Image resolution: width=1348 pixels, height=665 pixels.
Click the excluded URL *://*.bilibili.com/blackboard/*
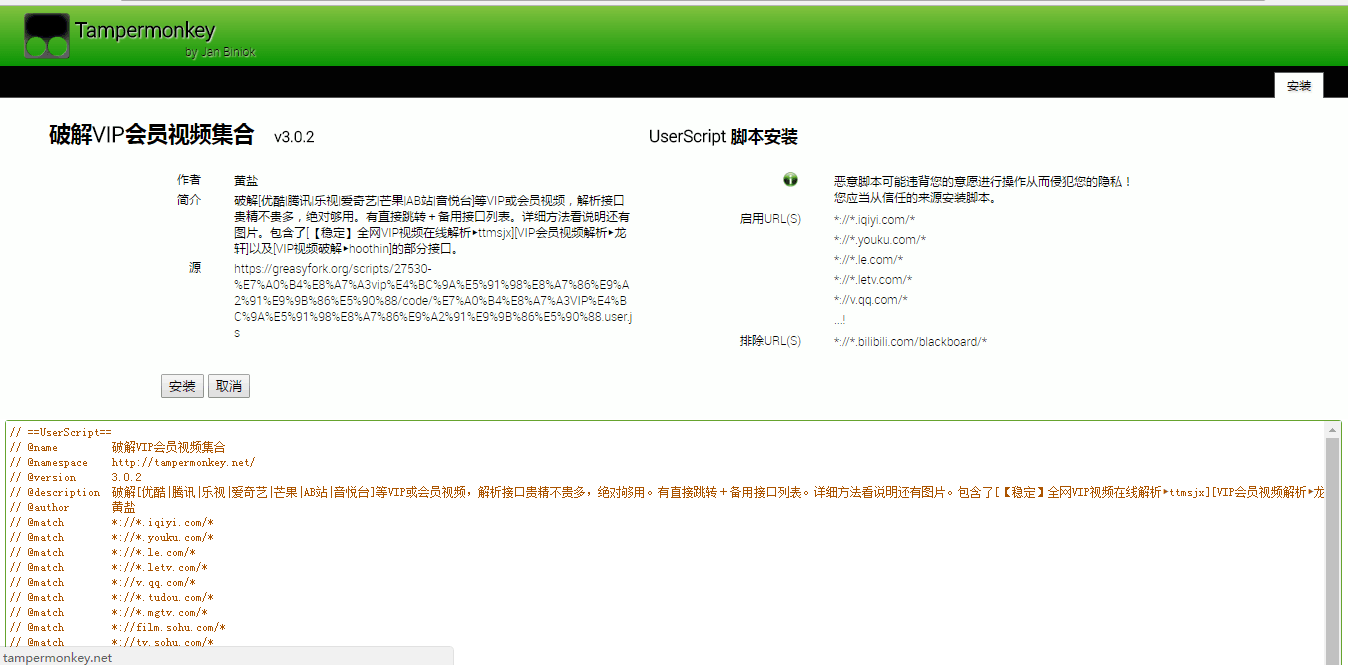click(x=911, y=342)
